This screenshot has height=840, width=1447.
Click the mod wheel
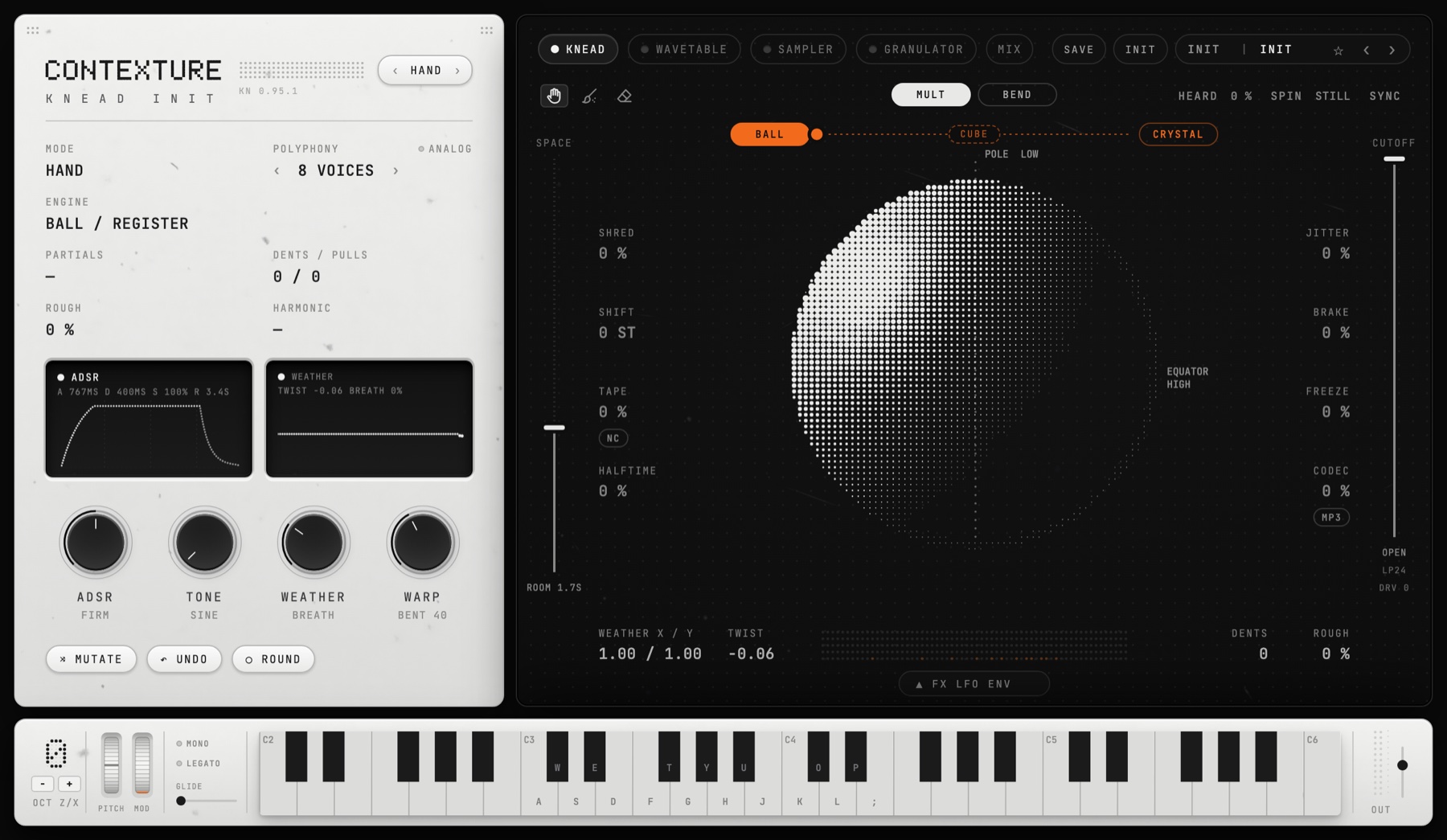tap(141, 764)
